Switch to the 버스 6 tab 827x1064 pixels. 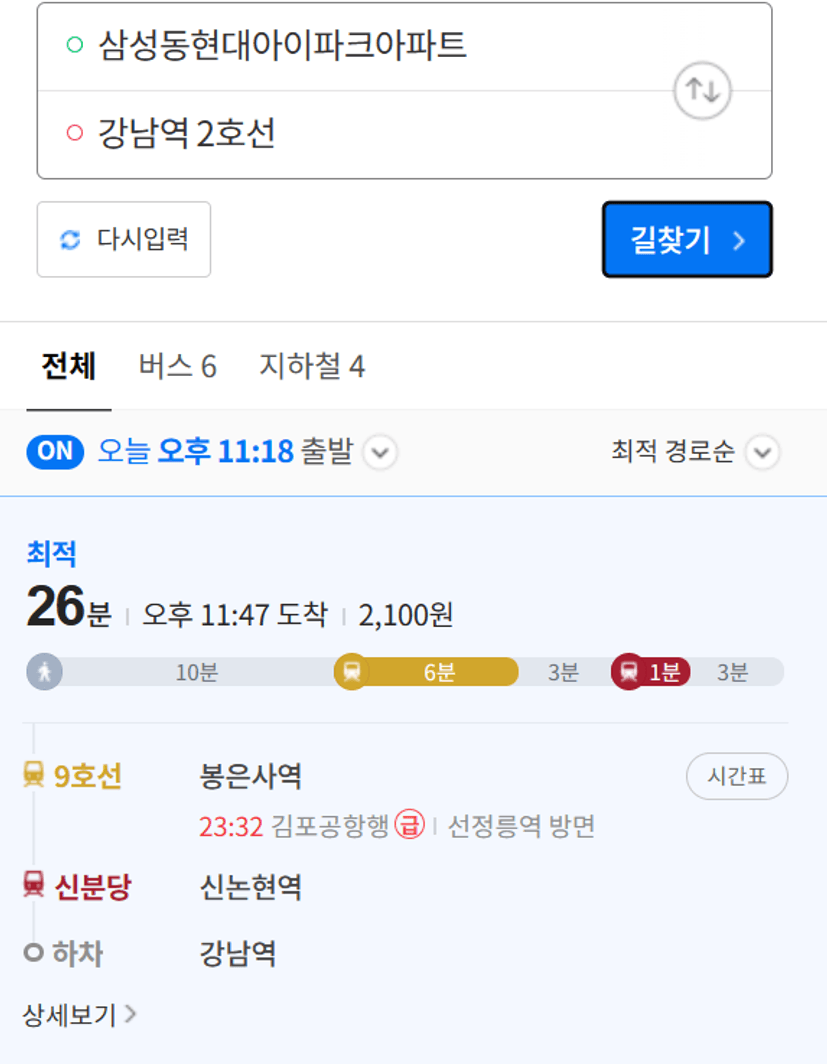coord(178,366)
